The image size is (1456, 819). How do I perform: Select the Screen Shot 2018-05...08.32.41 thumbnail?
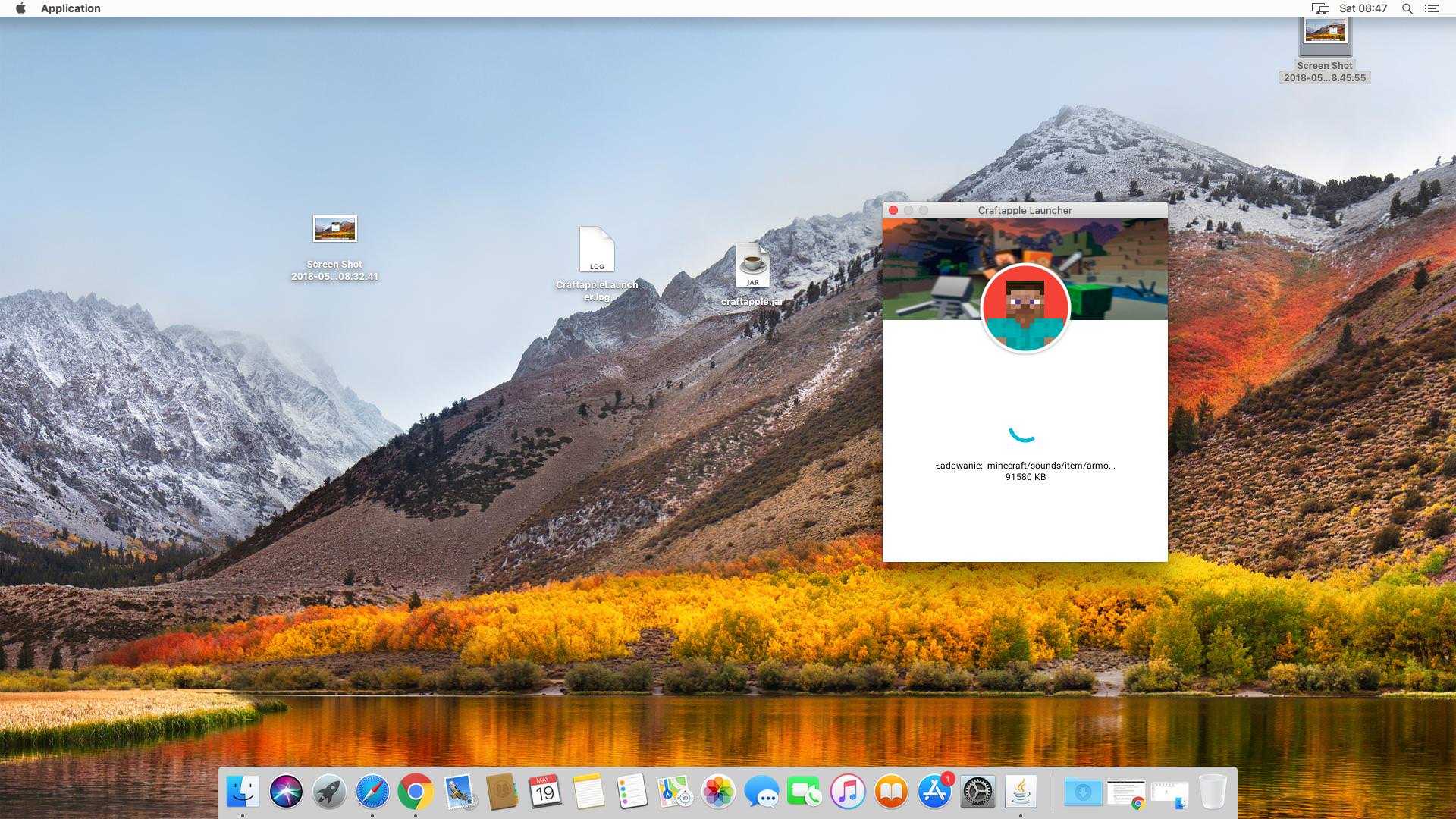[x=334, y=229]
